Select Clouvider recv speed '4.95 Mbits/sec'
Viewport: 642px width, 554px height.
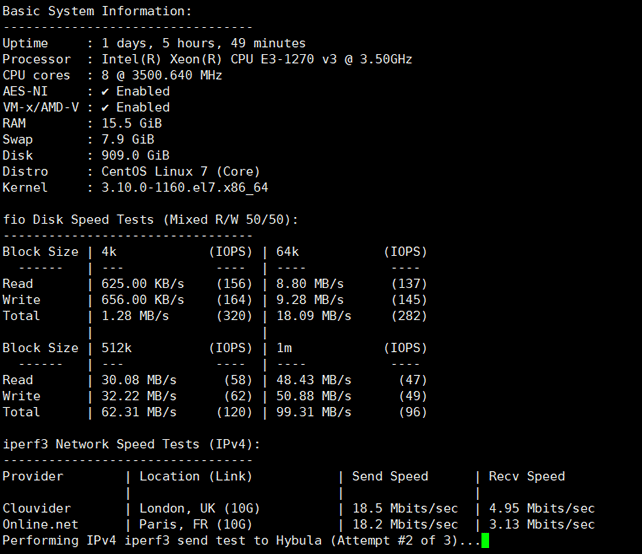click(542, 509)
